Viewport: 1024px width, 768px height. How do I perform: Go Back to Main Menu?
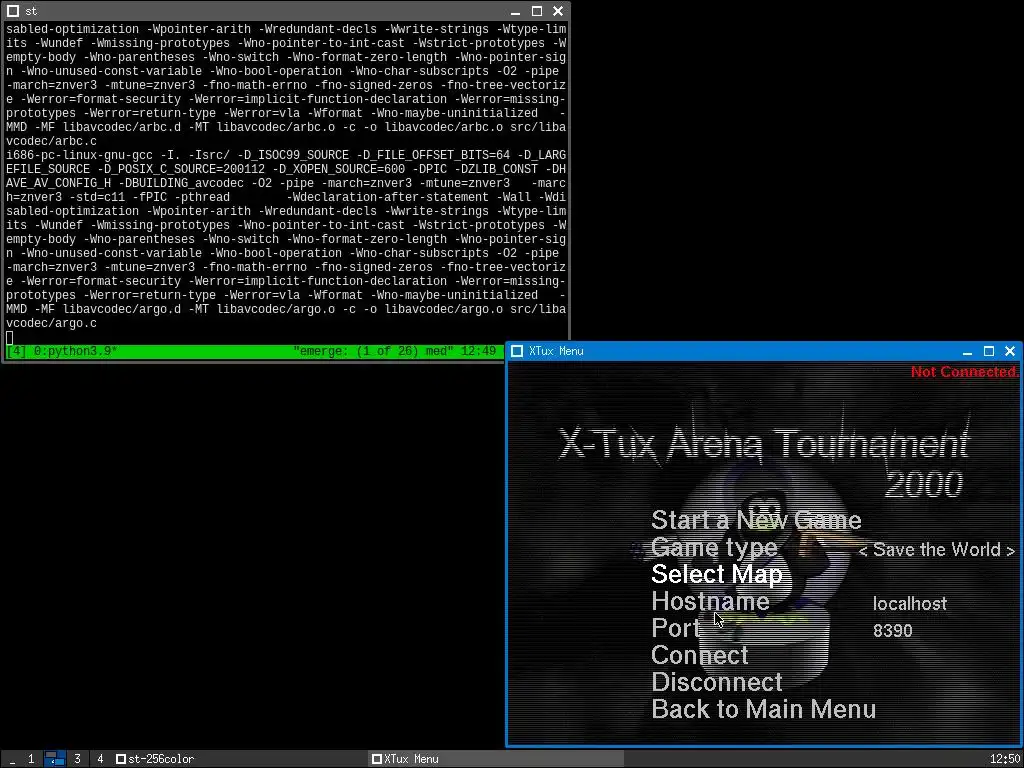(x=763, y=709)
